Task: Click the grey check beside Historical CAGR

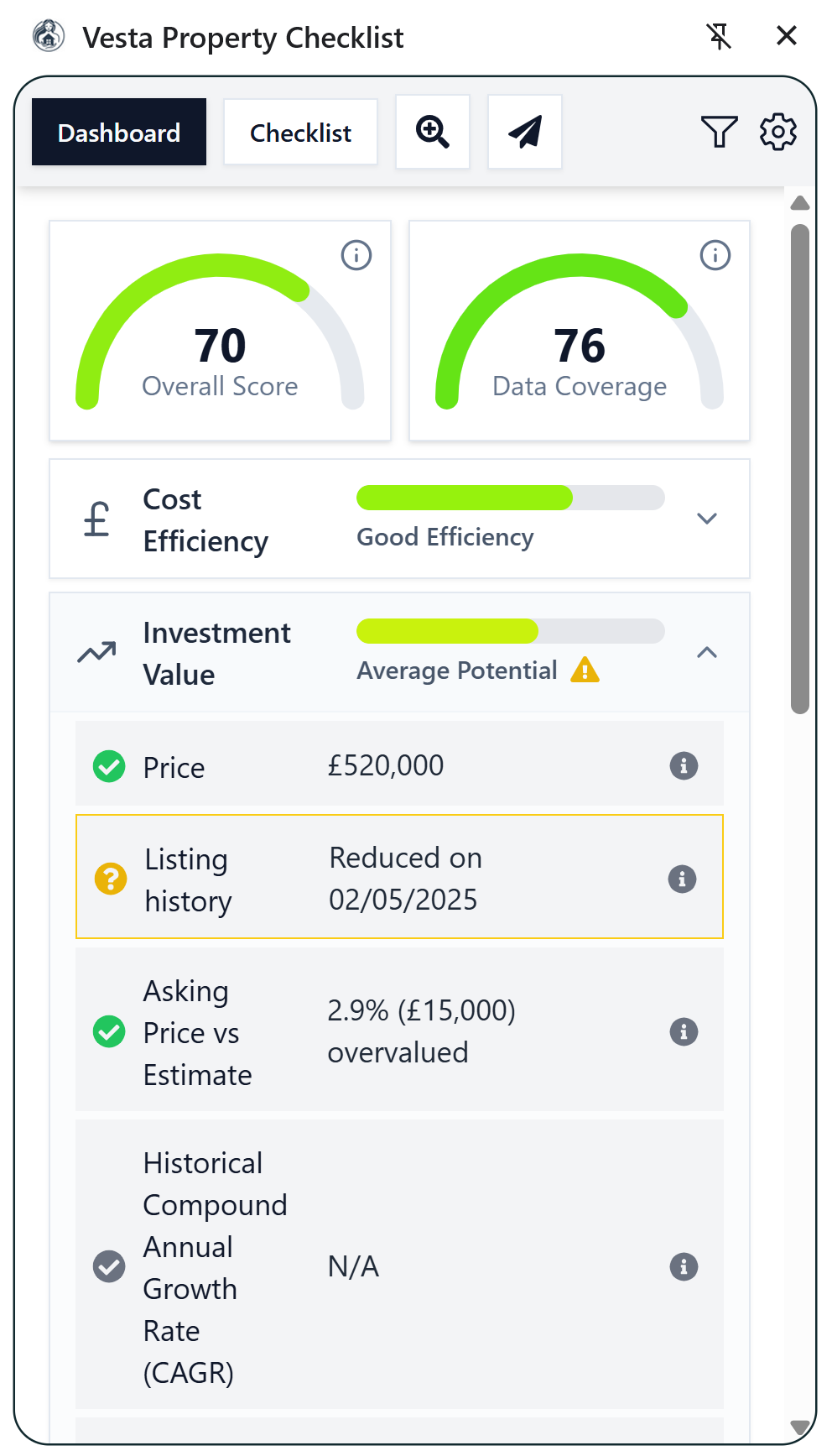Action: click(109, 1266)
